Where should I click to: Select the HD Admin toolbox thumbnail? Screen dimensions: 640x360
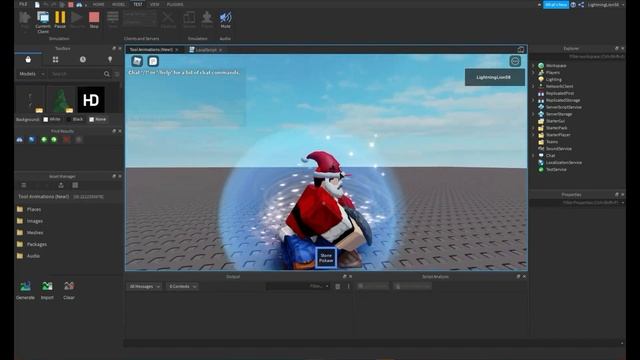[91, 100]
